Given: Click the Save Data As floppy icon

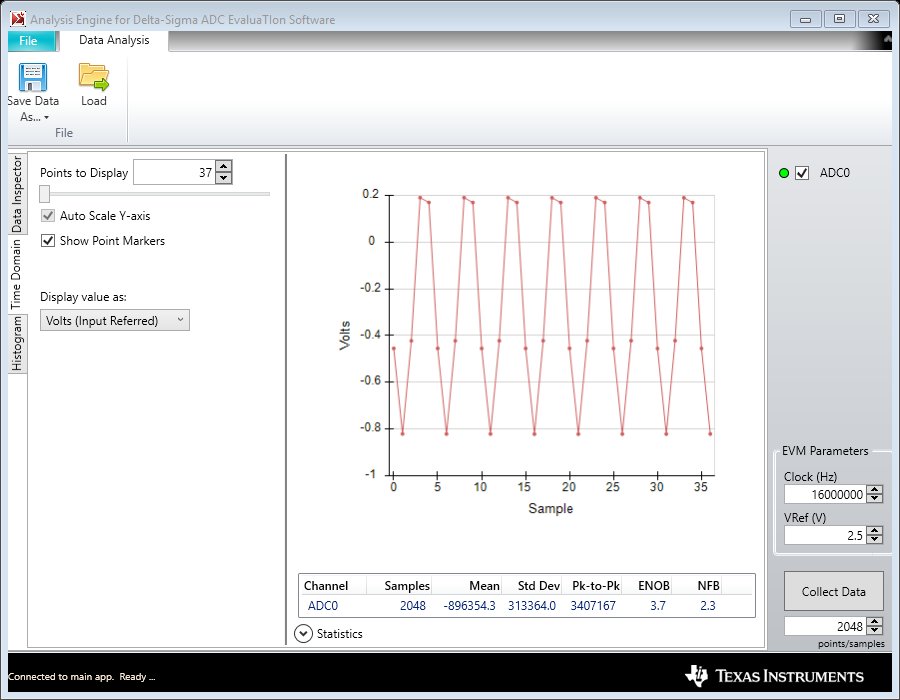Looking at the screenshot, I should [x=33, y=77].
